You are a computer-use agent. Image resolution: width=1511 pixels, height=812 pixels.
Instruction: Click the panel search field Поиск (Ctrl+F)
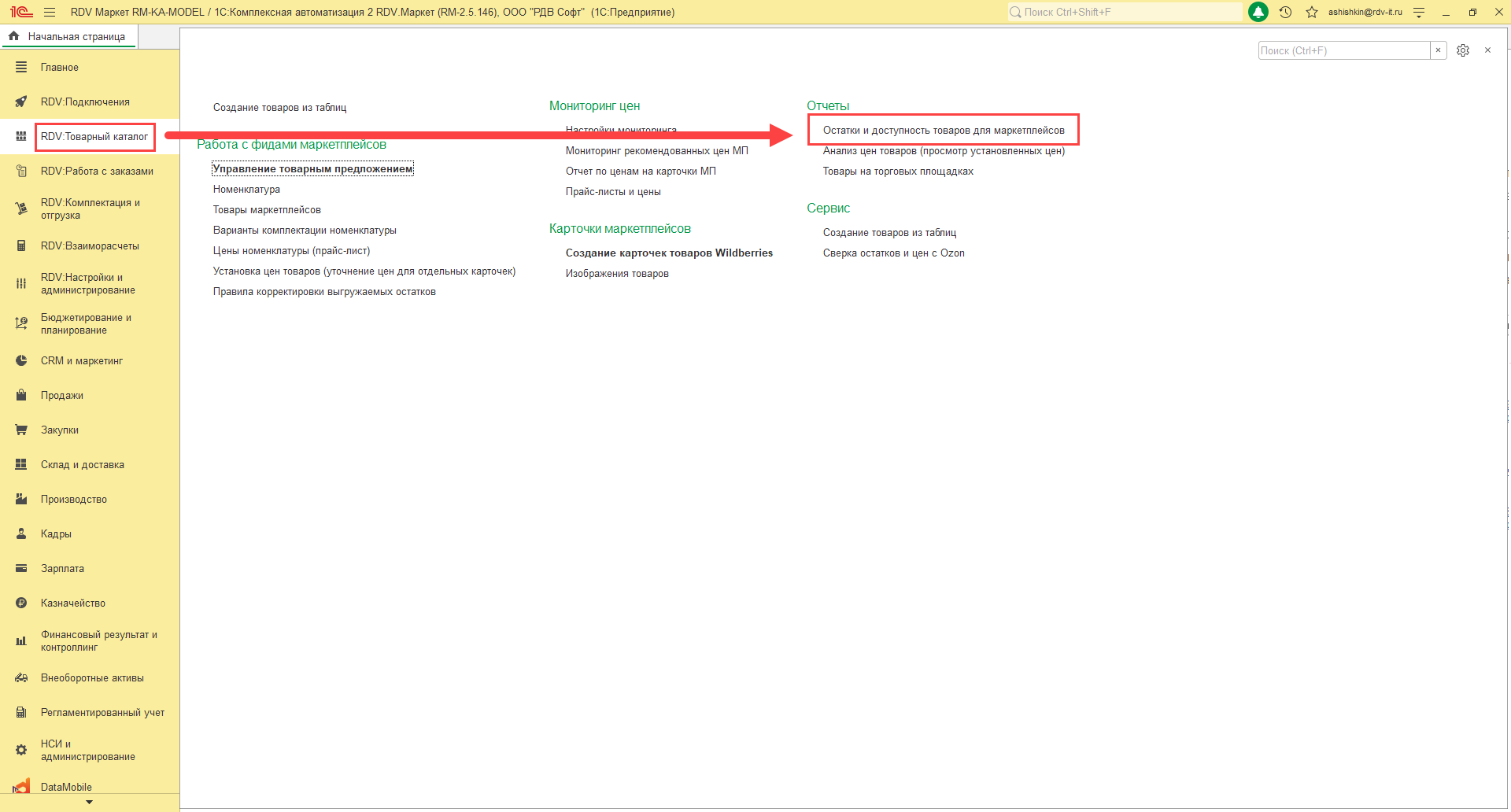click(x=1344, y=50)
